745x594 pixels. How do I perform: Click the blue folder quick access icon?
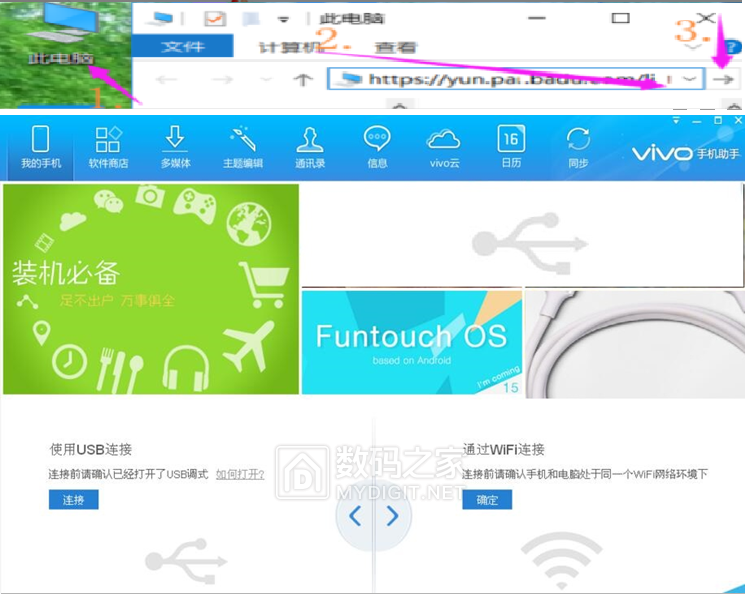point(251,19)
